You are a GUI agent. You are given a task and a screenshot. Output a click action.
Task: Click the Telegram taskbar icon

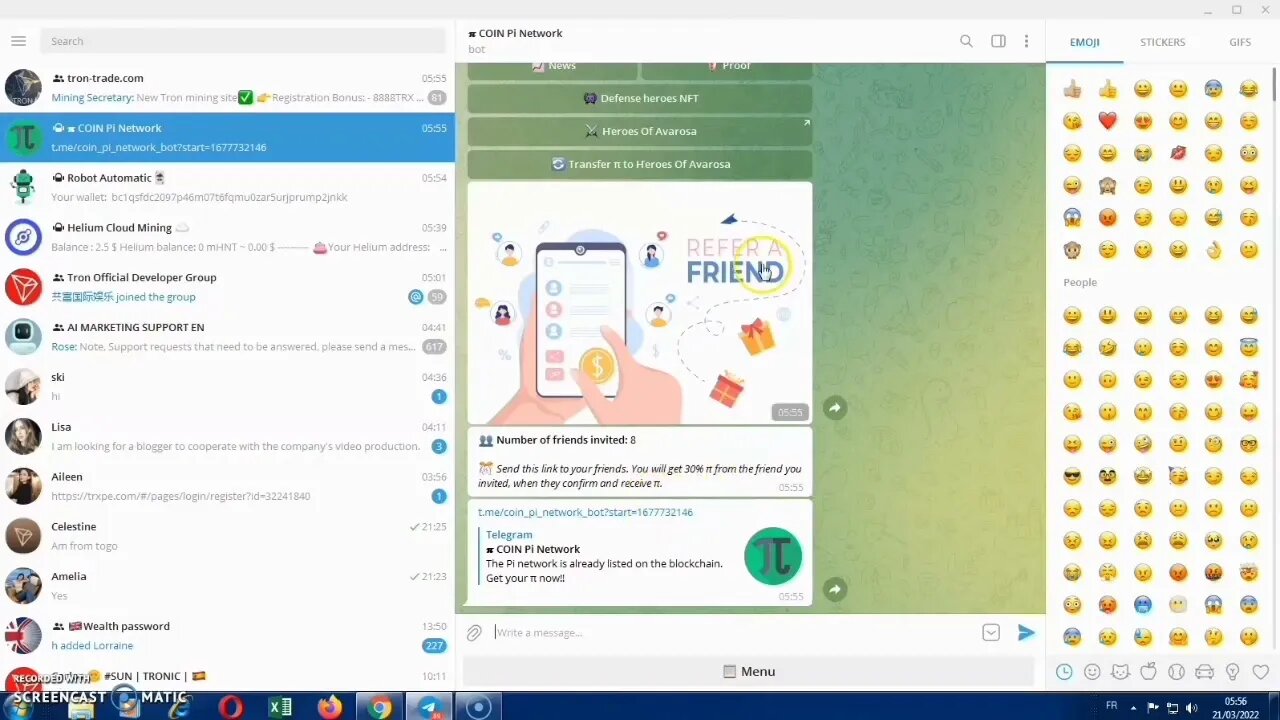(429, 707)
